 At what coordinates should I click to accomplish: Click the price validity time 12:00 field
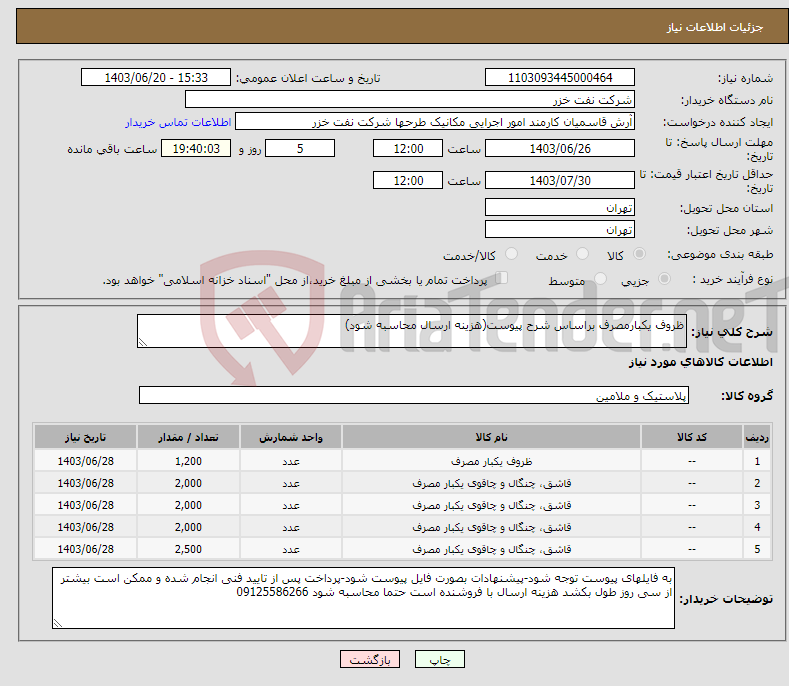tap(408, 180)
